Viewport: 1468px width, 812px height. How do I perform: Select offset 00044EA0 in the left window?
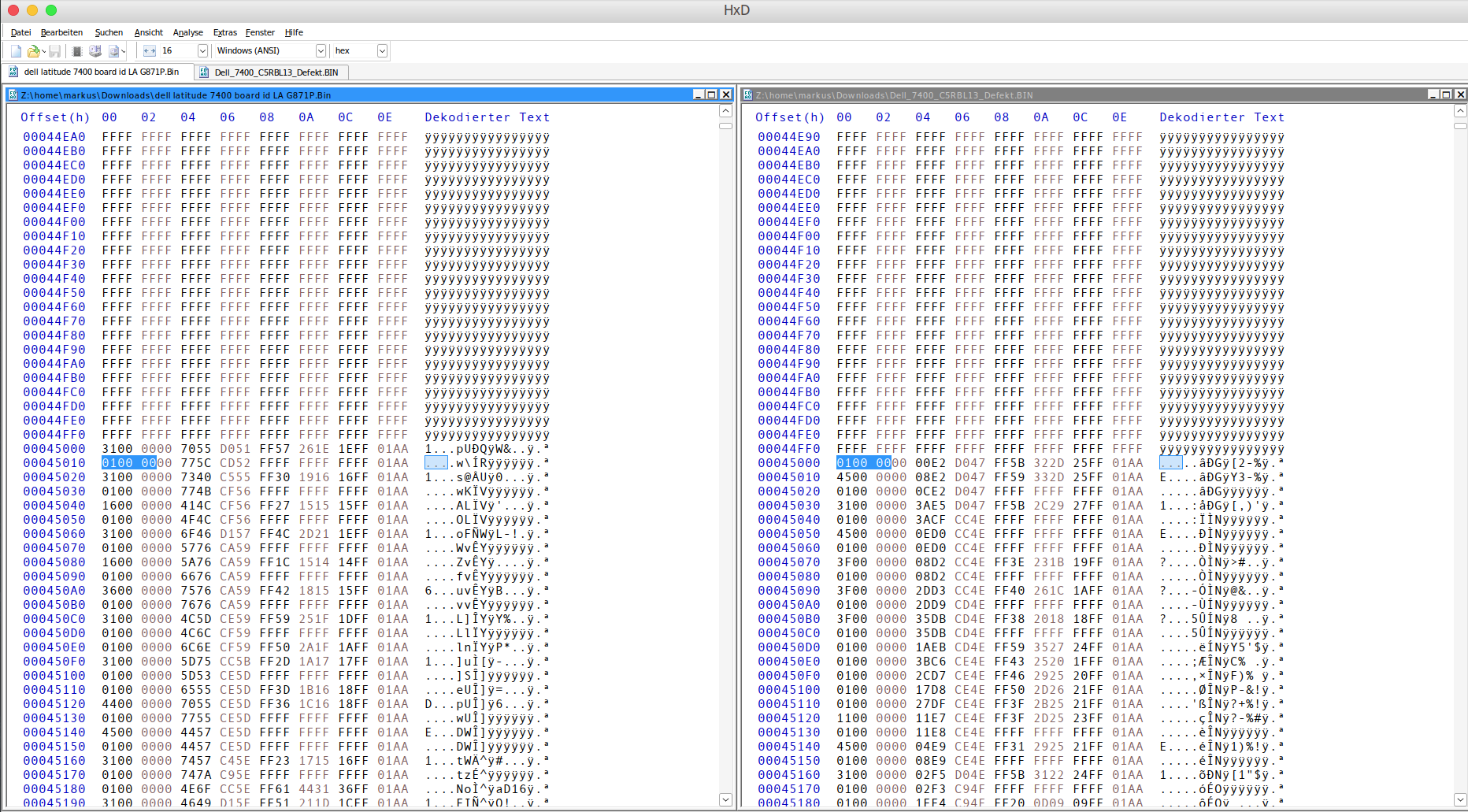point(54,137)
